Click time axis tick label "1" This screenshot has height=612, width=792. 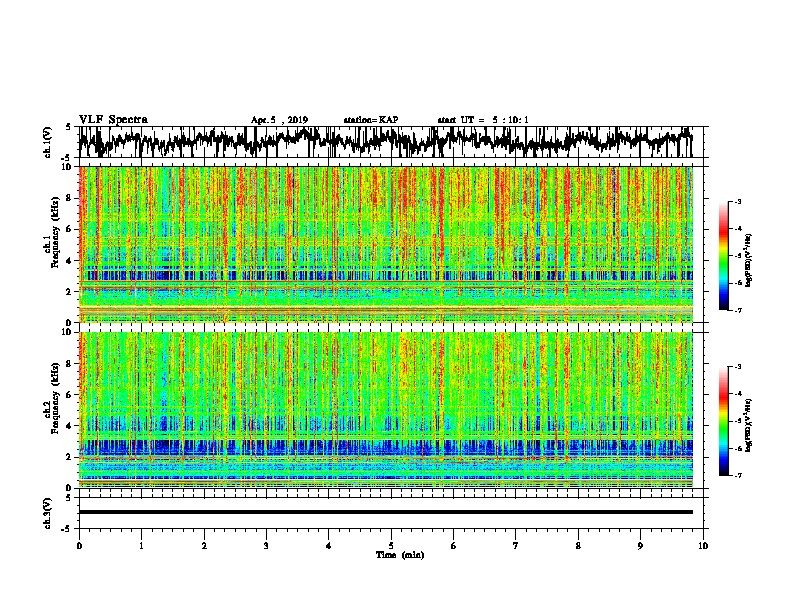coord(141,546)
